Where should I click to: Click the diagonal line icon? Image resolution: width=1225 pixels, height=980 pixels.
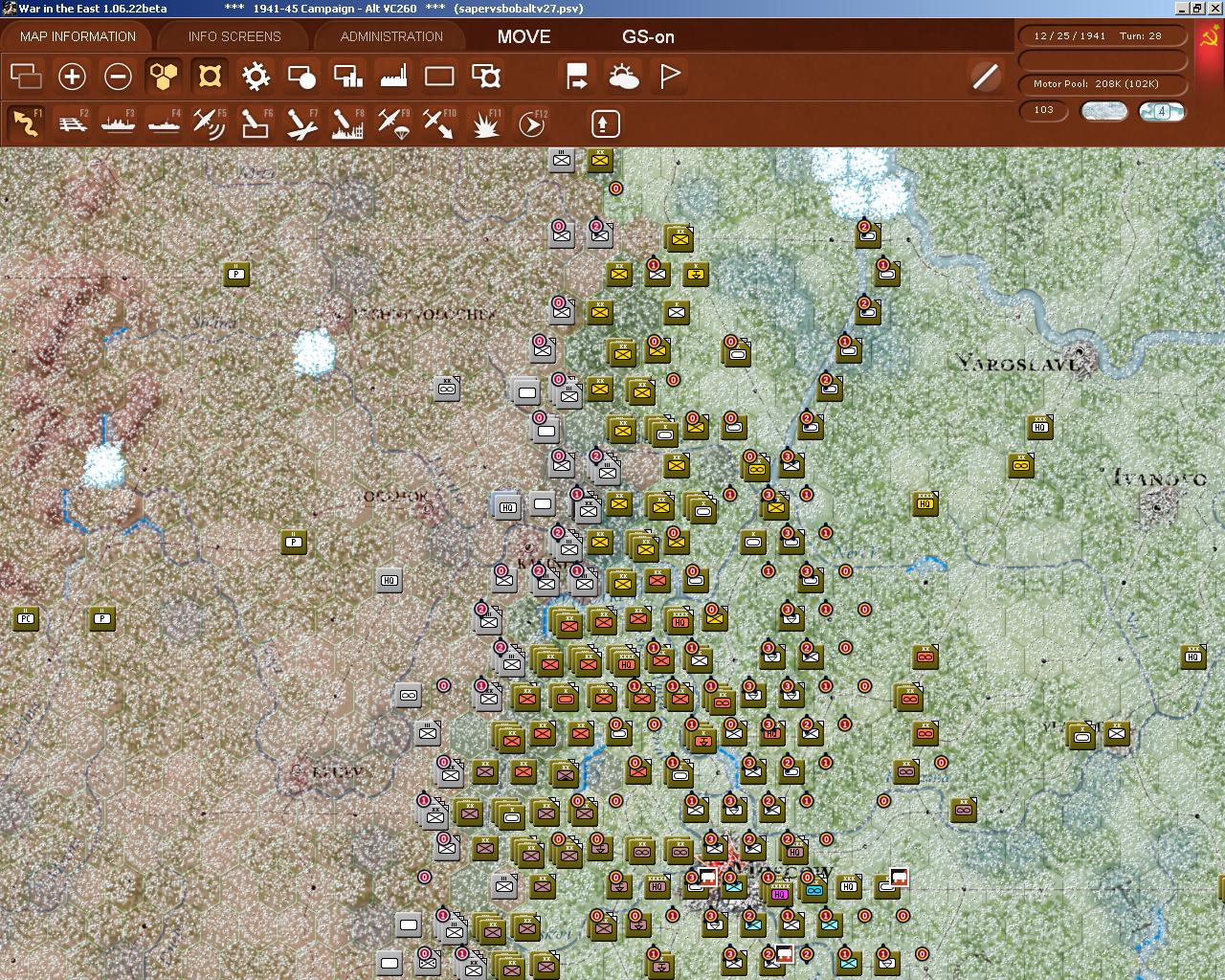(x=985, y=76)
